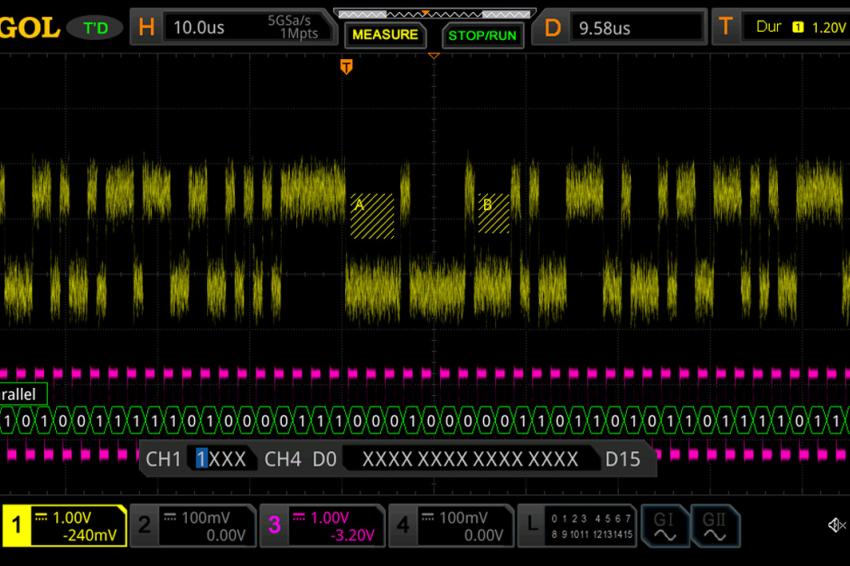Click the waveform memory overview bar
850x566 pixels.
(435, 14)
